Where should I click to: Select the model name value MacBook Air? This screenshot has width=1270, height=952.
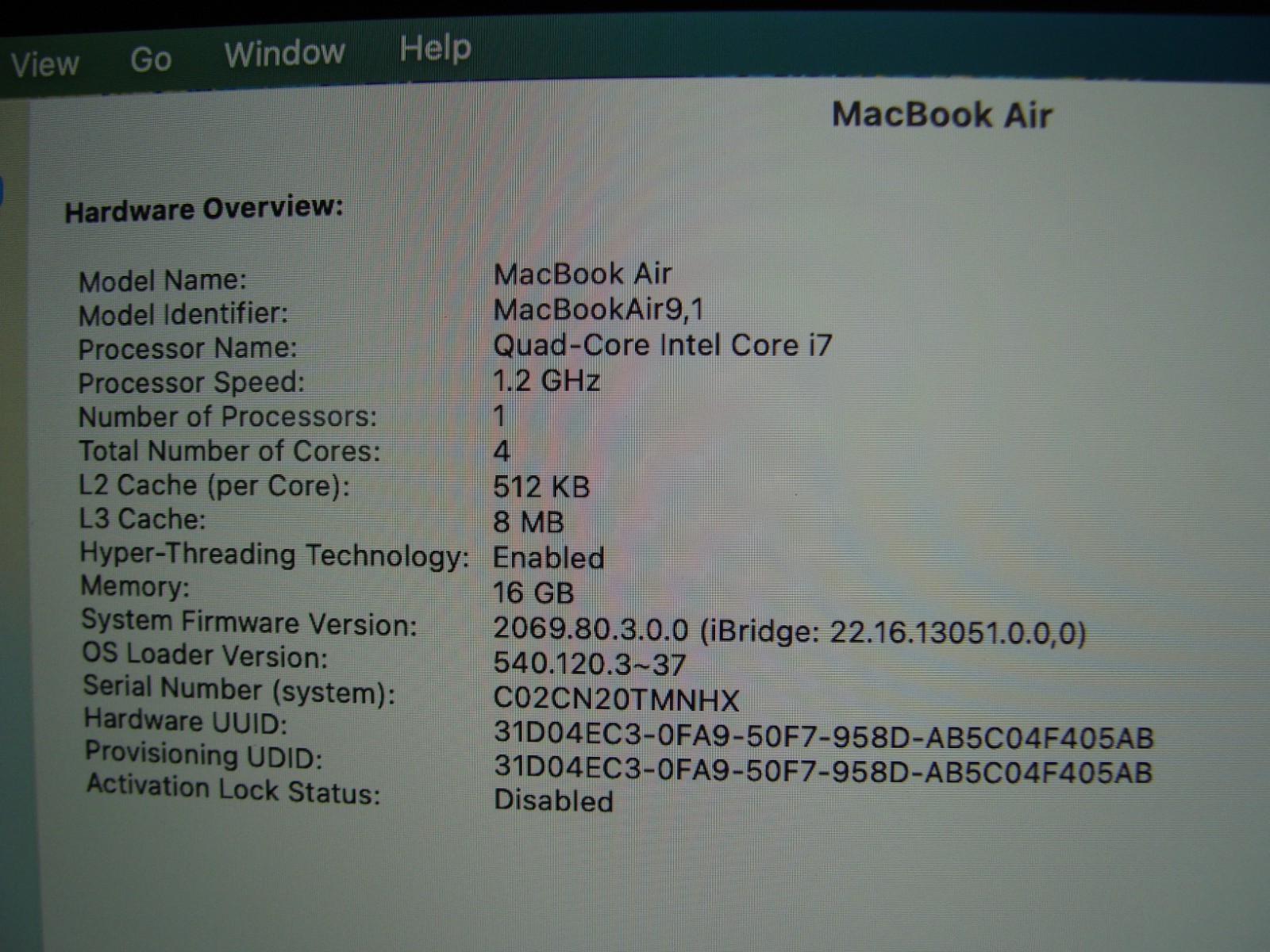(582, 274)
